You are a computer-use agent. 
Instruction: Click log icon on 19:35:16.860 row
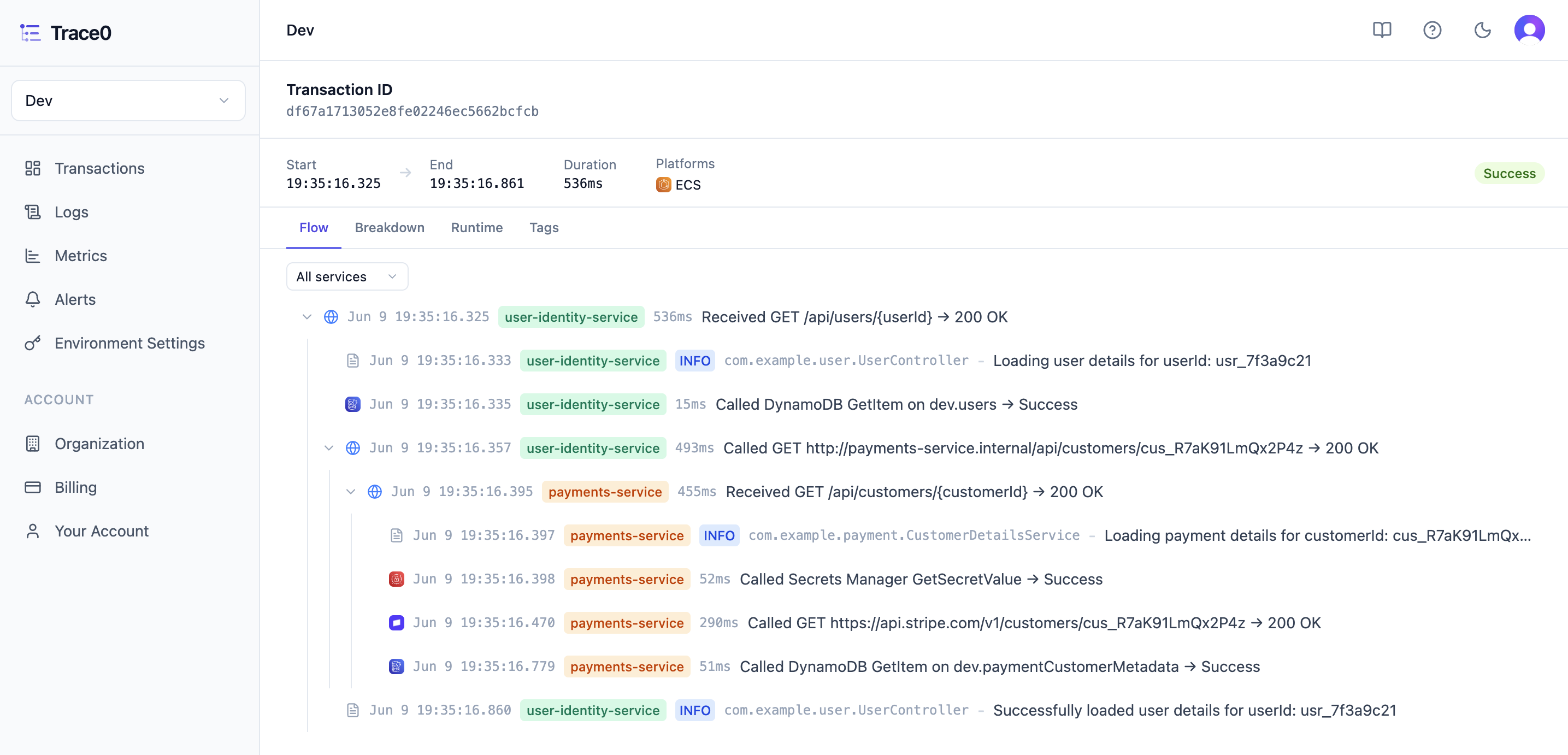[x=353, y=711]
